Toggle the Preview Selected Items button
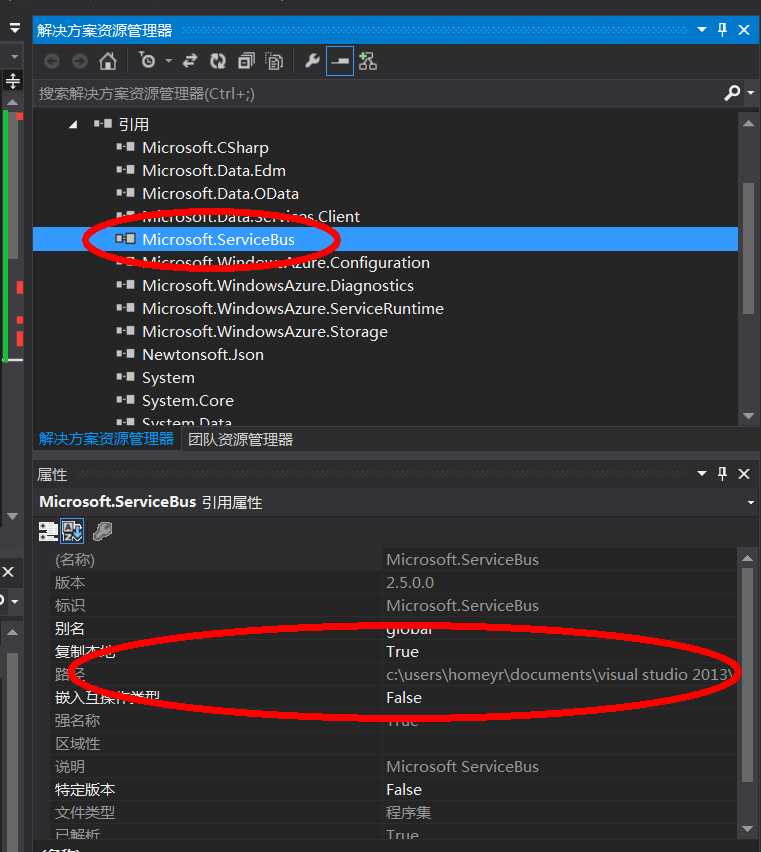The height and width of the screenshot is (852, 761). point(340,61)
